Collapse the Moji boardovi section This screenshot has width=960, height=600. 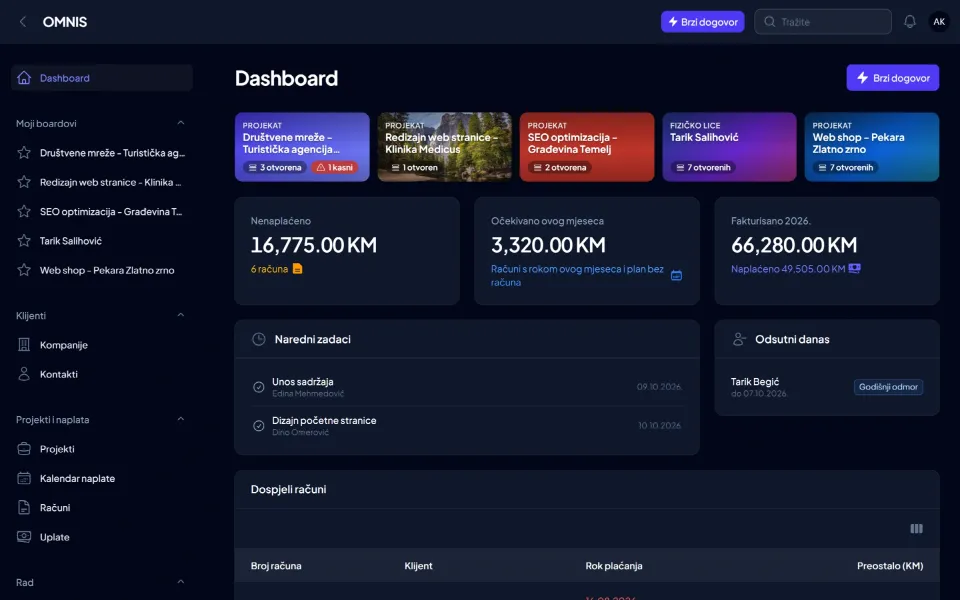point(181,123)
